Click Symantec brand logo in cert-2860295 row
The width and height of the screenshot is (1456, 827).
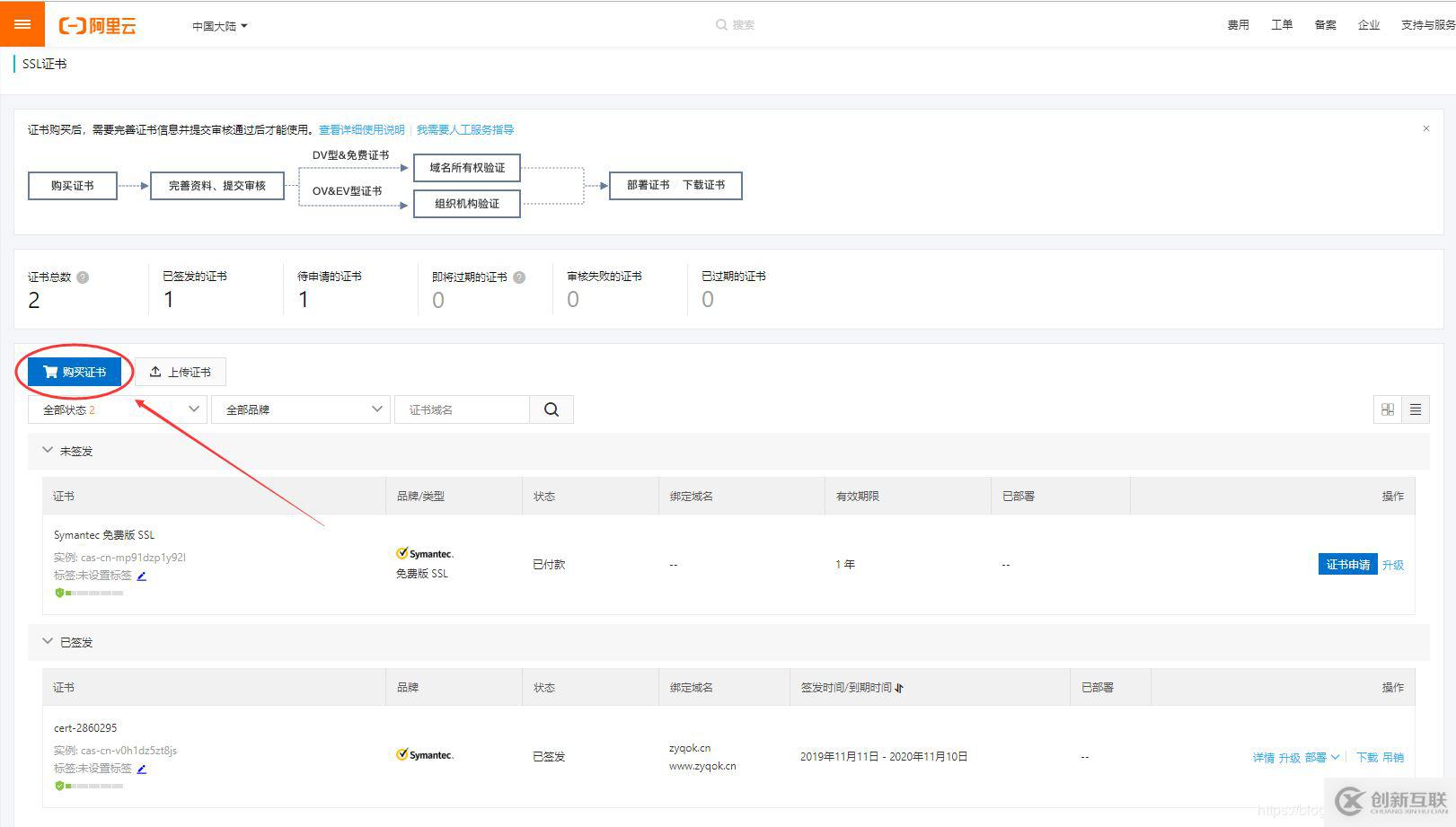pos(425,755)
